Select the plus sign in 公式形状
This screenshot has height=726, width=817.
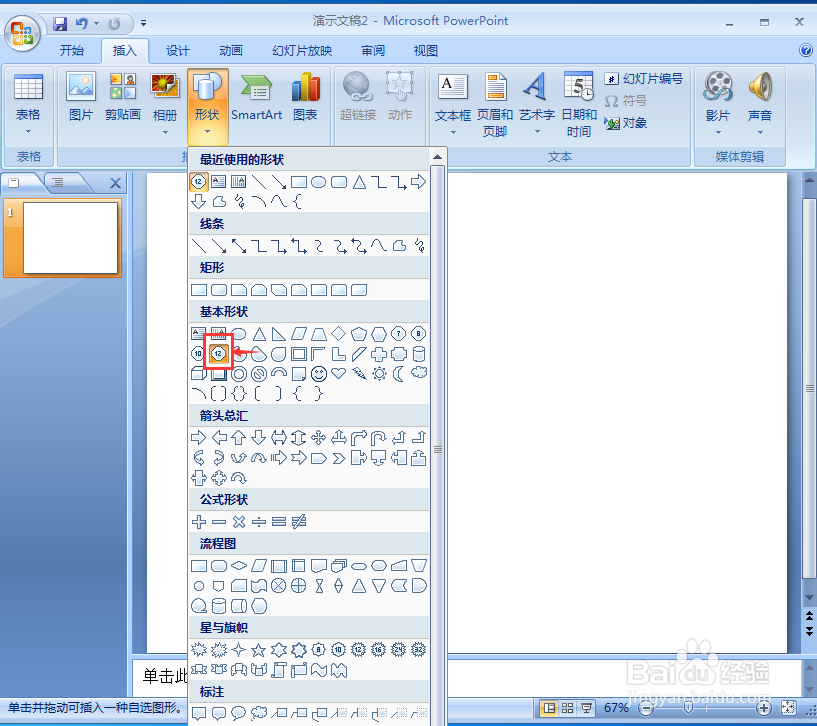pyautogui.click(x=199, y=522)
